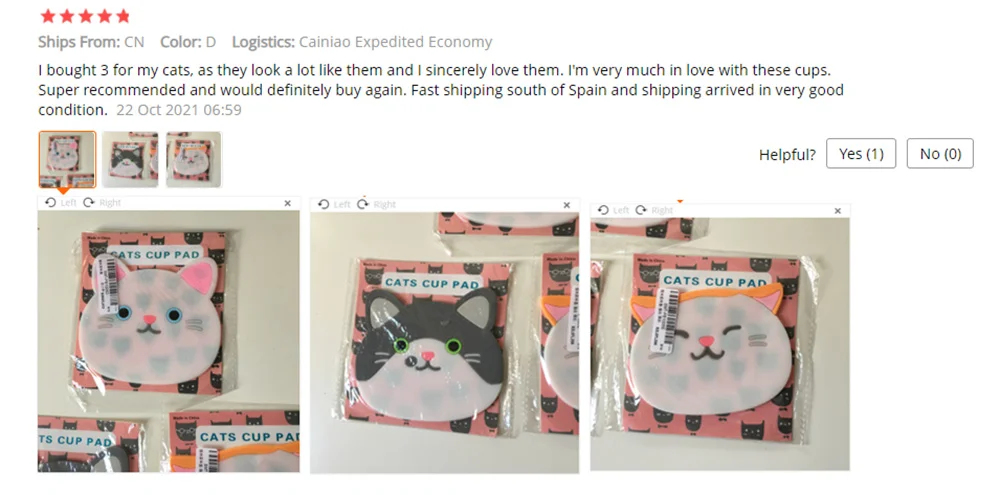Click the review date 22 Oct 2021
This screenshot has width=1000, height=495.
179,110
